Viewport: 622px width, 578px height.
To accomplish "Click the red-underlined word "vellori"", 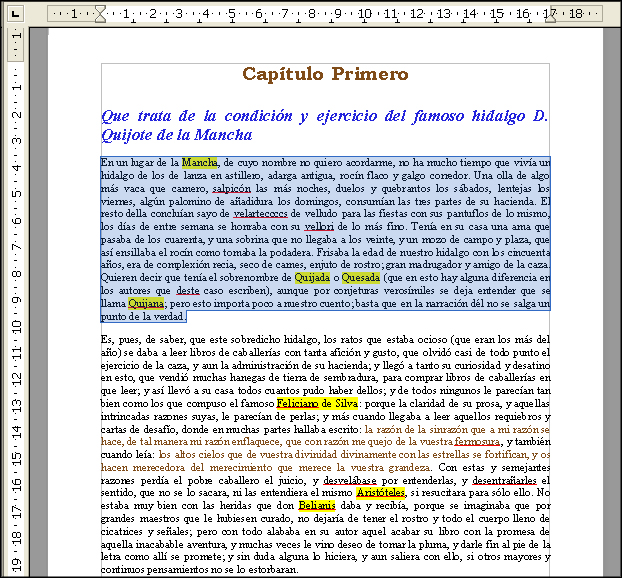I will [319, 227].
